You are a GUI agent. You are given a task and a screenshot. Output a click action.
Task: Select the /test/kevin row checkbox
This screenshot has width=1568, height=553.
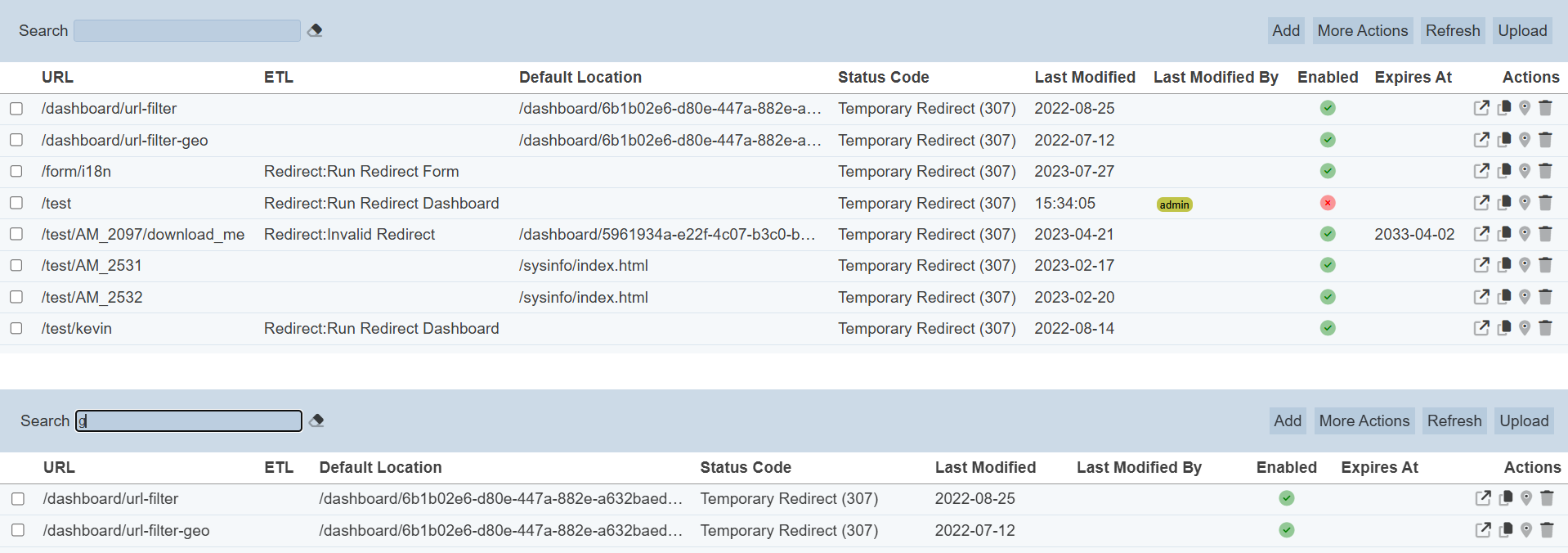[16, 328]
